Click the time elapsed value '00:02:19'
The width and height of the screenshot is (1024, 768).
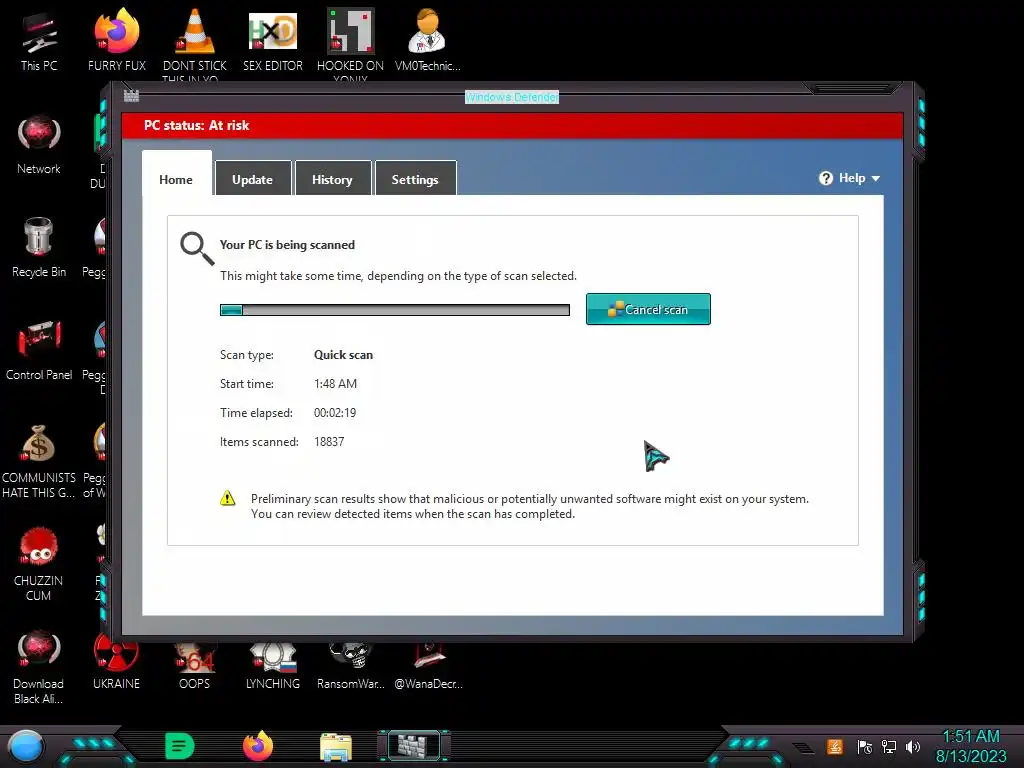click(335, 413)
